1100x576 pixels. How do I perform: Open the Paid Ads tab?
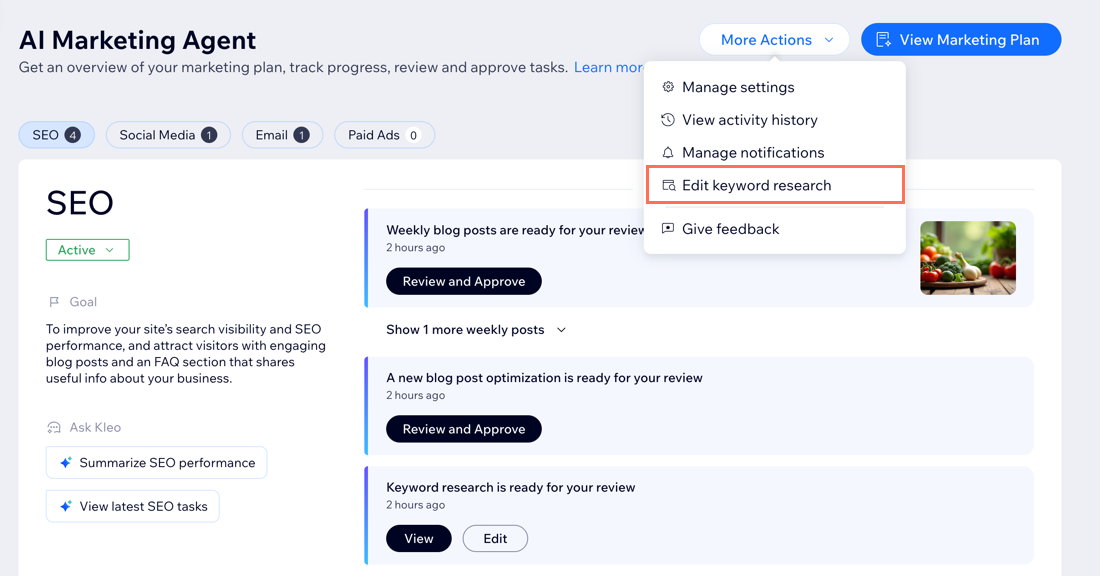point(384,135)
